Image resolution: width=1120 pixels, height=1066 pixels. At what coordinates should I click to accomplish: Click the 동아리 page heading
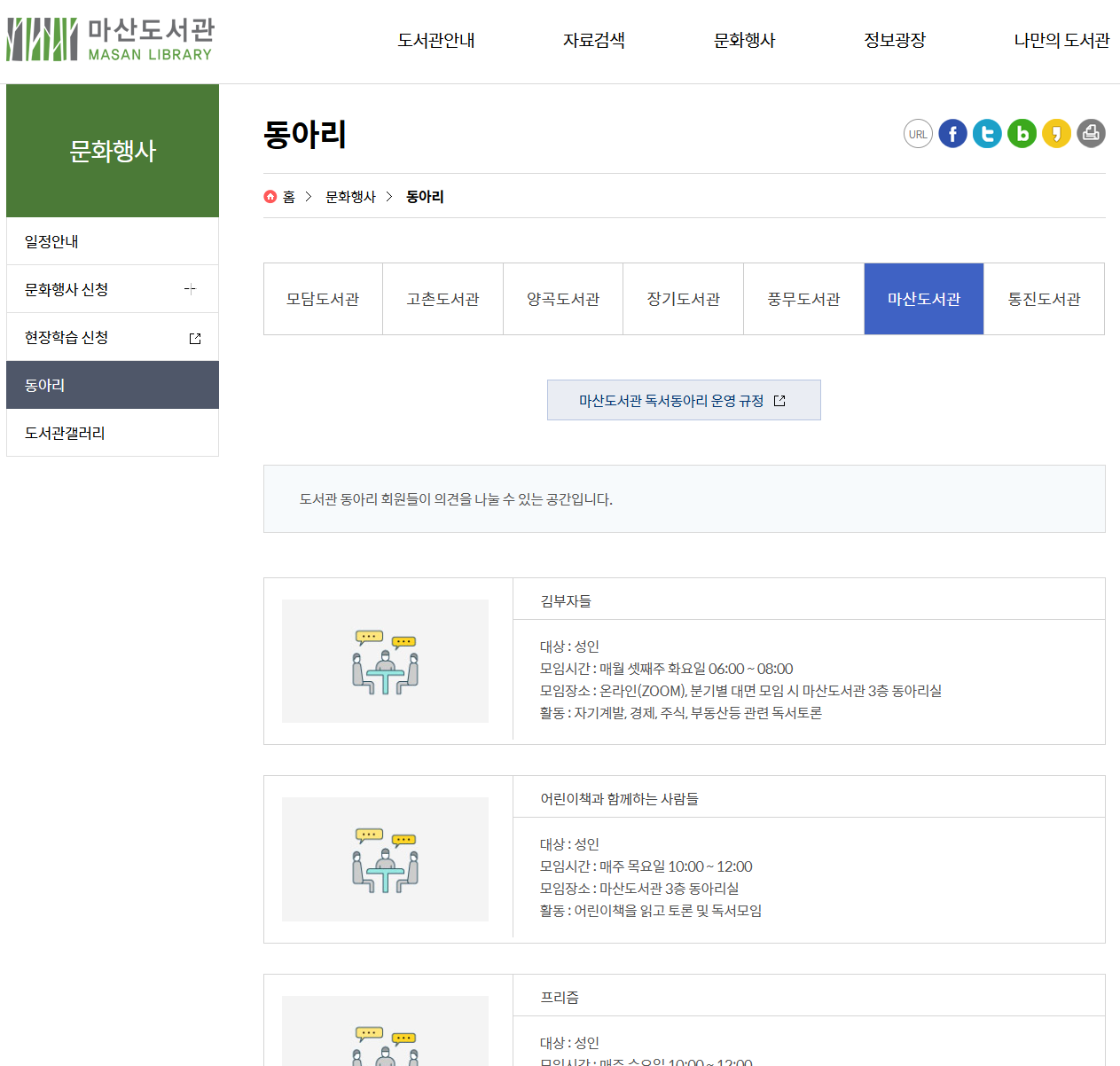click(305, 134)
